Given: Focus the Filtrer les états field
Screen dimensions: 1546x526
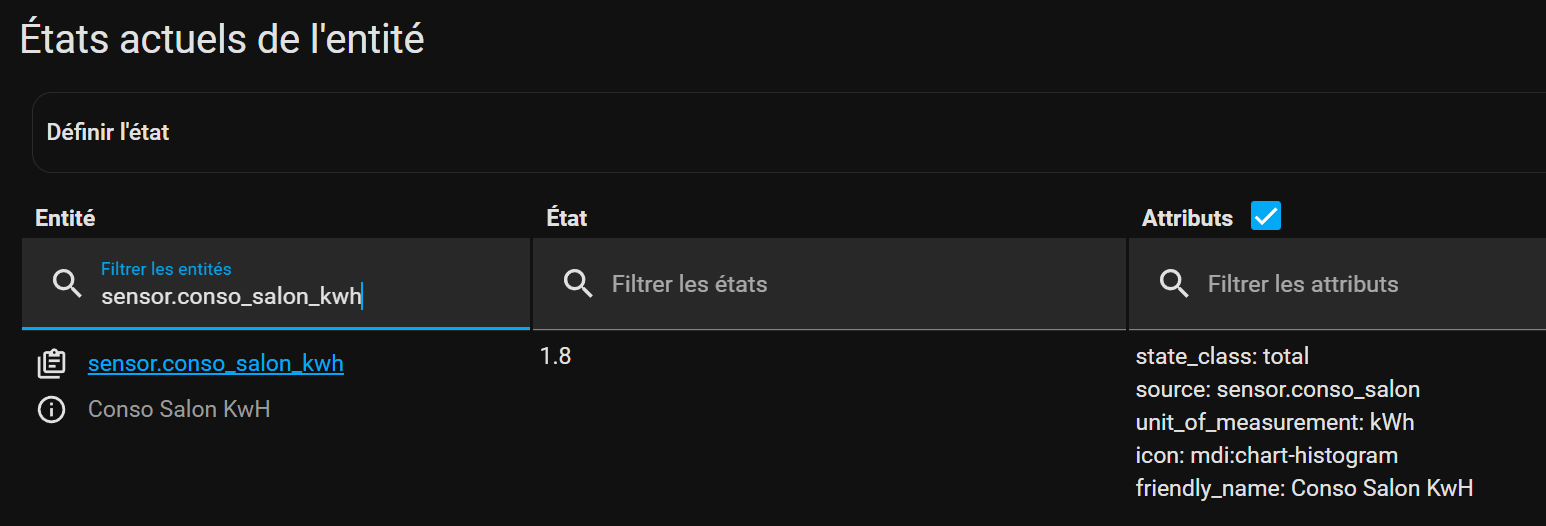Looking at the screenshot, I should (829, 284).
